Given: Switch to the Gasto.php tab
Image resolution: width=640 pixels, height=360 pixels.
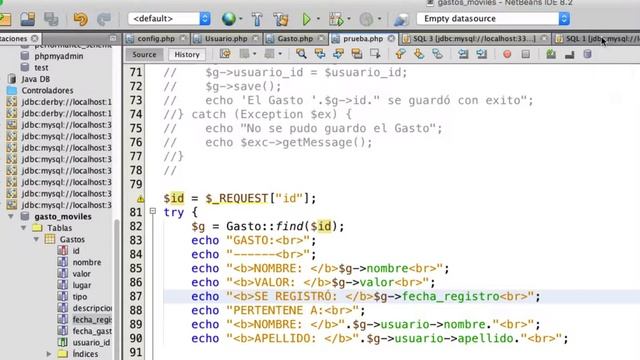Looking at the screenshot, I should 295,39.
